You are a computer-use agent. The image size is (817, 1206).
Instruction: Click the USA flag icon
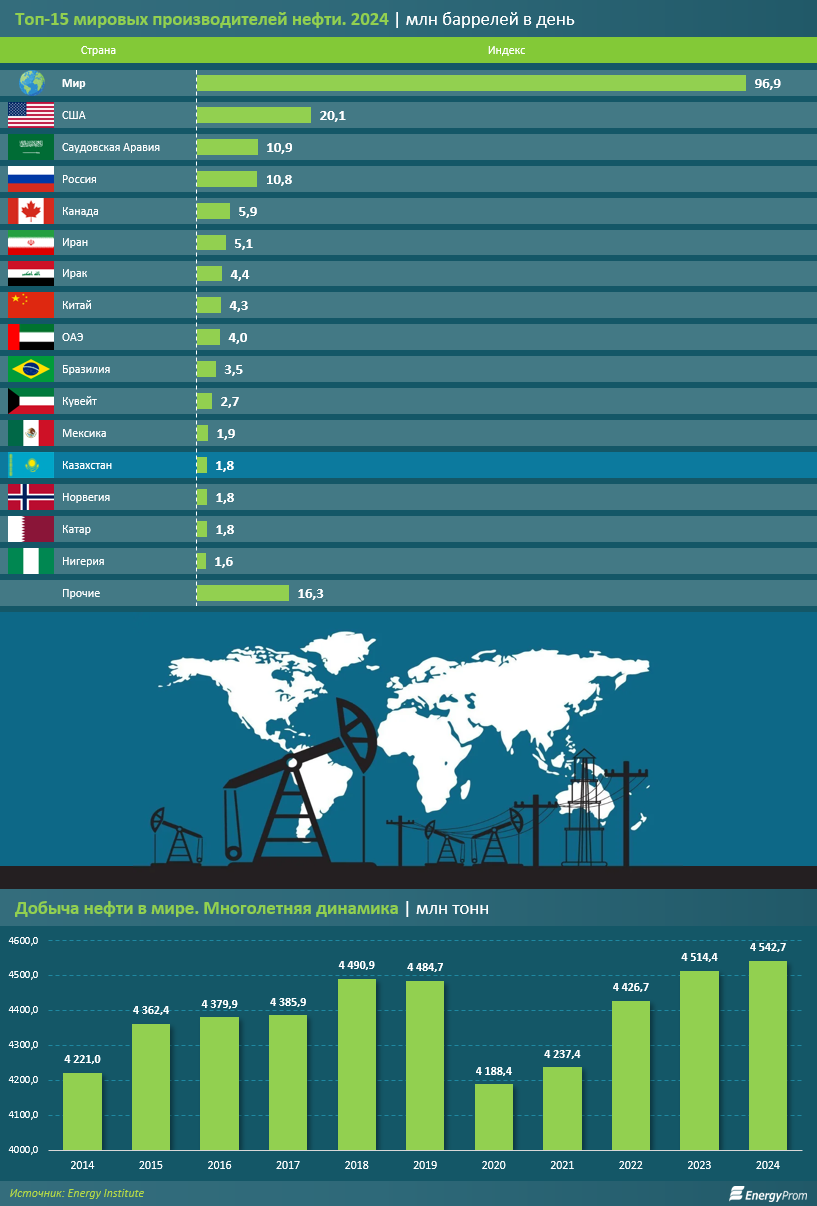pos(31,115)
